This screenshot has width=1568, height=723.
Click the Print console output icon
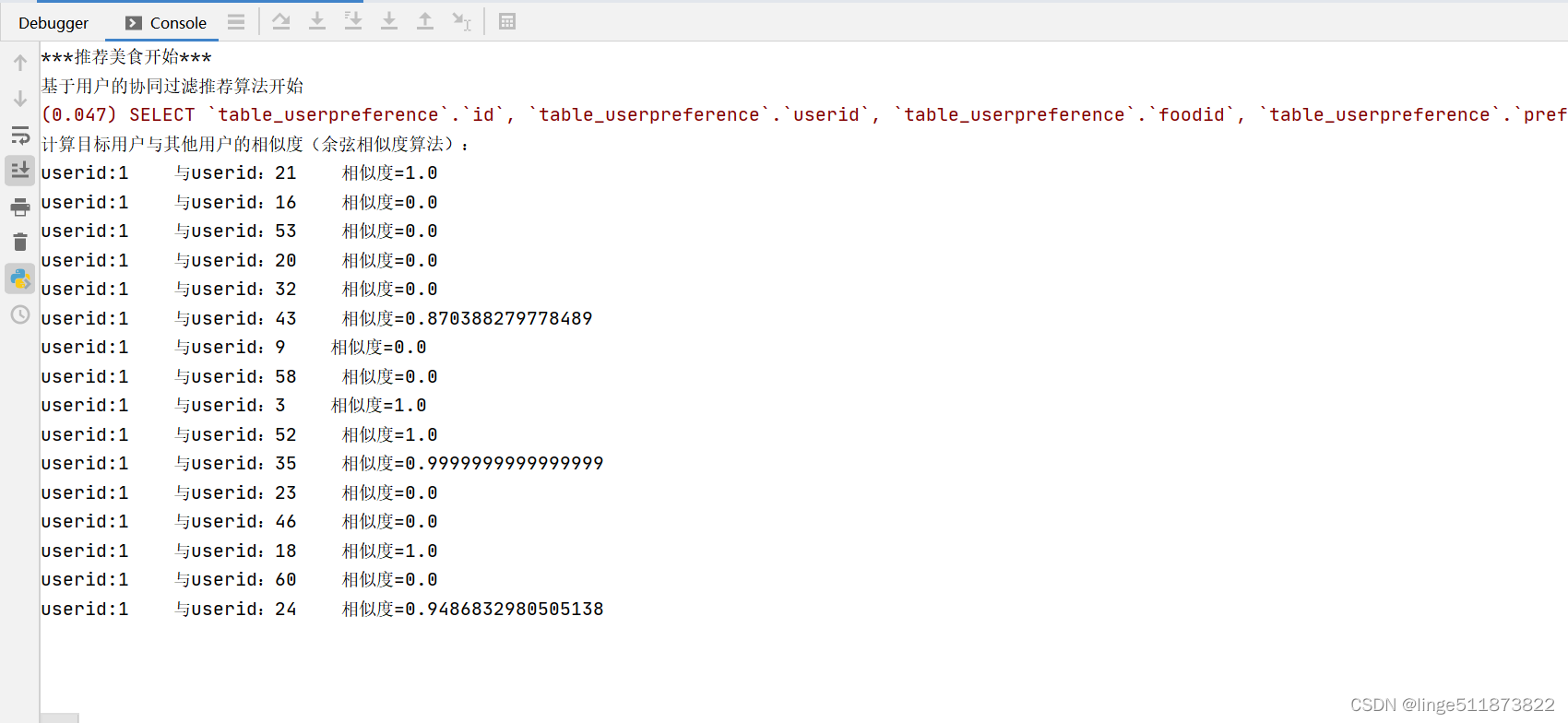pos(20,207)
